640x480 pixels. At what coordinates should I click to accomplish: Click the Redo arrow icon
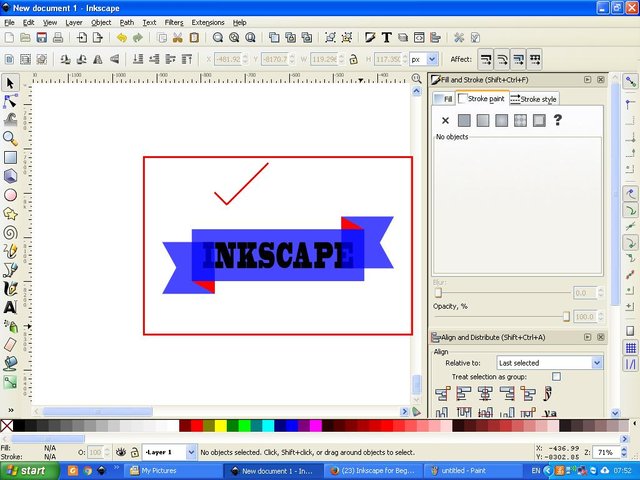pos(138,38)
